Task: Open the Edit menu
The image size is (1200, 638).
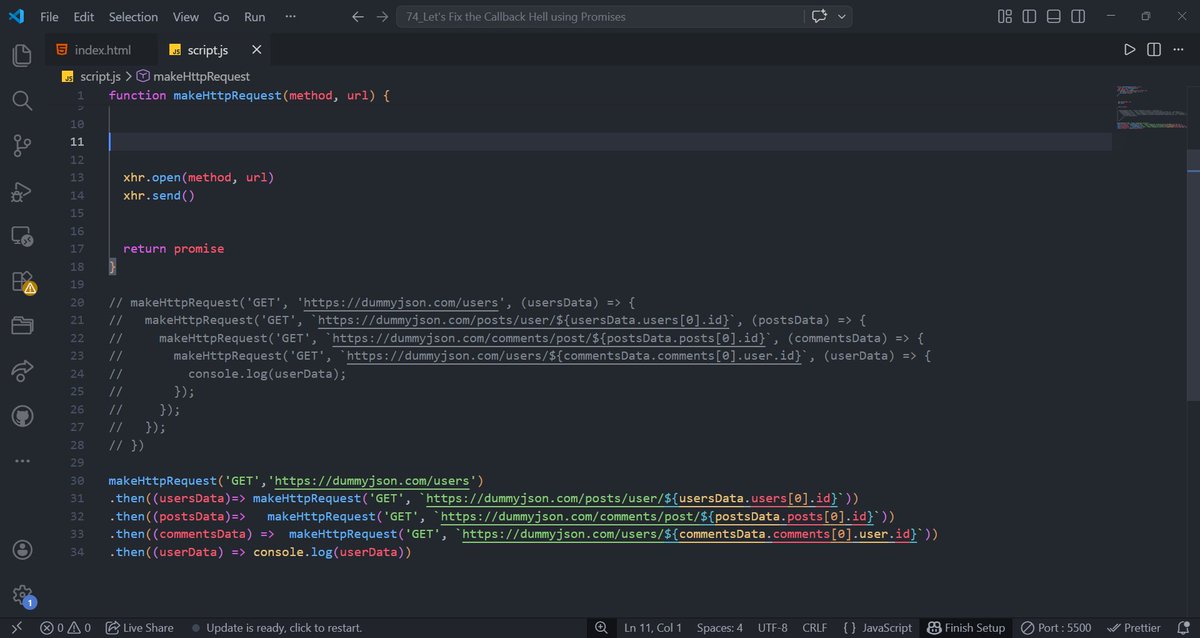Action: click(84, 17)
